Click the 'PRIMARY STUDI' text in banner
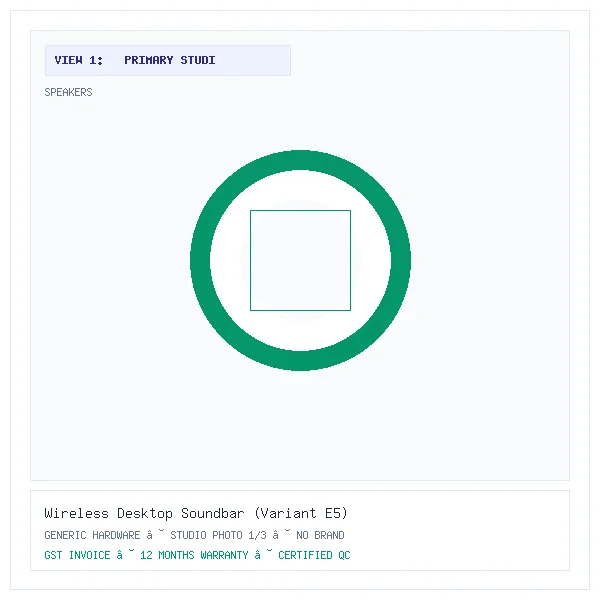The image size is (600, 600). pos(170,60)
